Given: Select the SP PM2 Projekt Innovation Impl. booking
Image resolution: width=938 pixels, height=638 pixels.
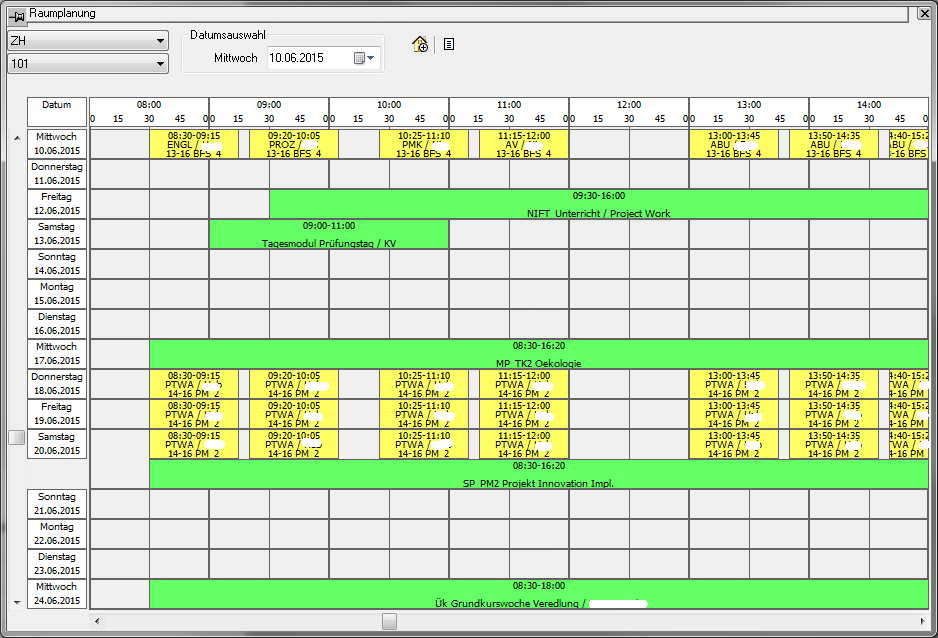Looking at the screenshot, I should point(538,475).
